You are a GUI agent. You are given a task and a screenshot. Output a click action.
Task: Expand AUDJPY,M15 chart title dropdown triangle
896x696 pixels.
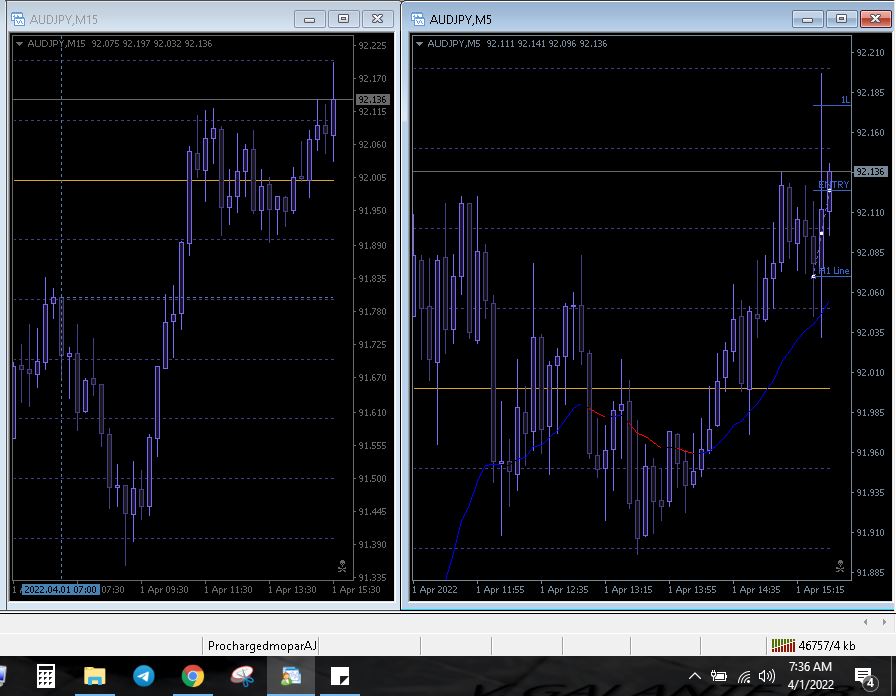pos(19,43)
